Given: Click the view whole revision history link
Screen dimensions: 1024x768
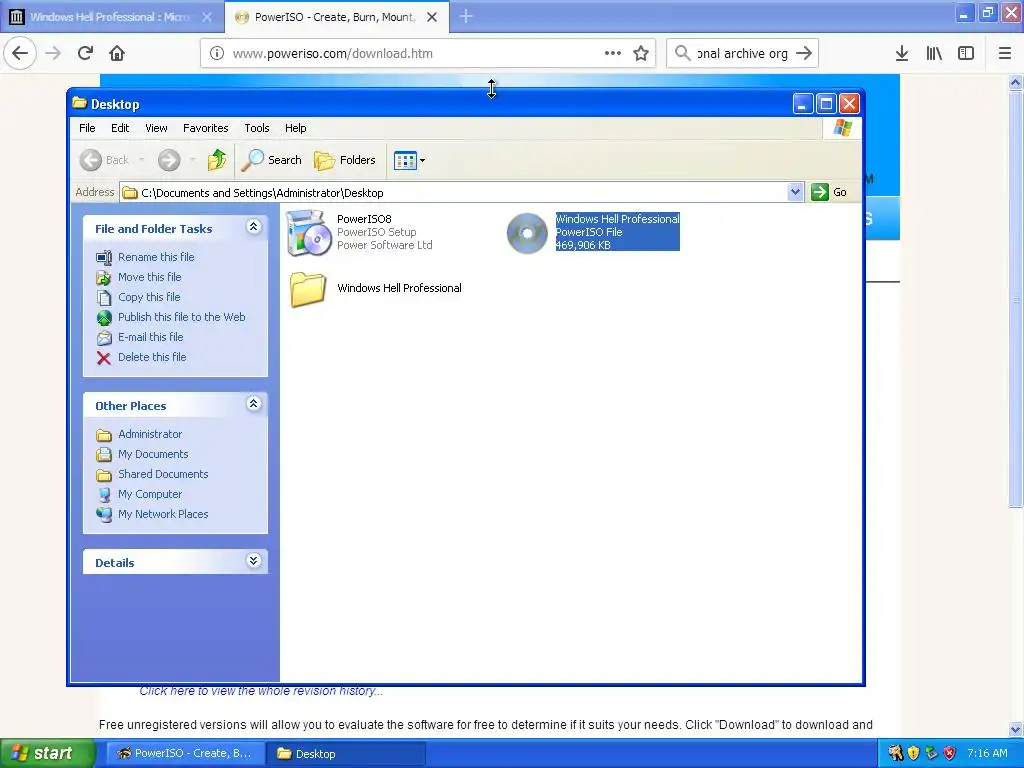Looking at the screenshot, I should click(x=261, y=691).
